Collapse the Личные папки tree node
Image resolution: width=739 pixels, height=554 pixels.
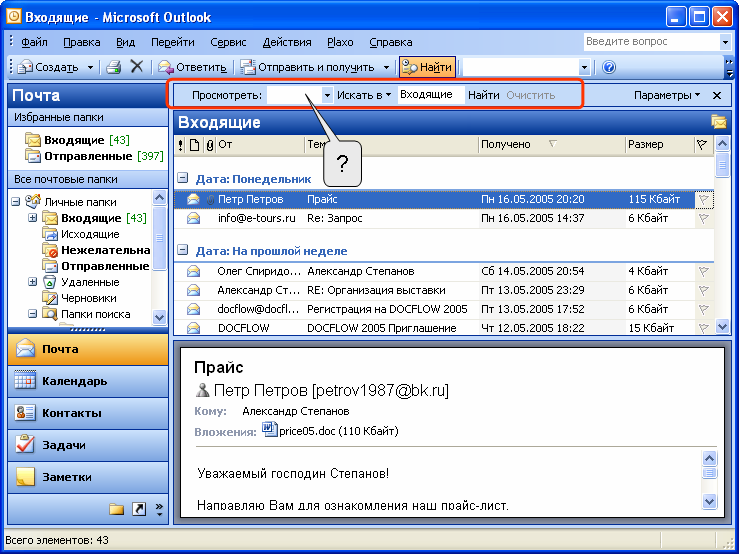click(x=16, y=202)
